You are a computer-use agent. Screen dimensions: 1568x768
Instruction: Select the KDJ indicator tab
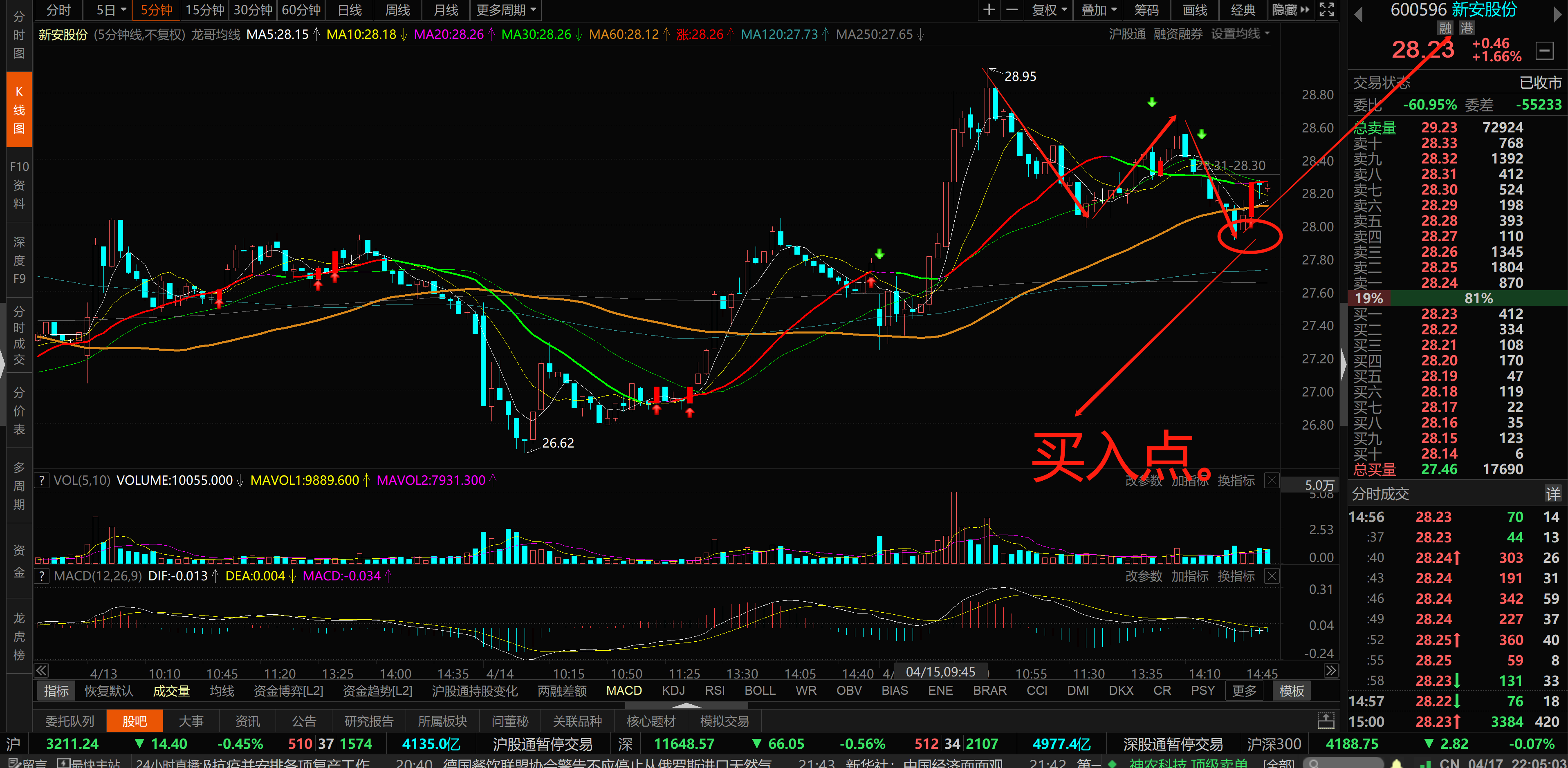coord(673,691)
